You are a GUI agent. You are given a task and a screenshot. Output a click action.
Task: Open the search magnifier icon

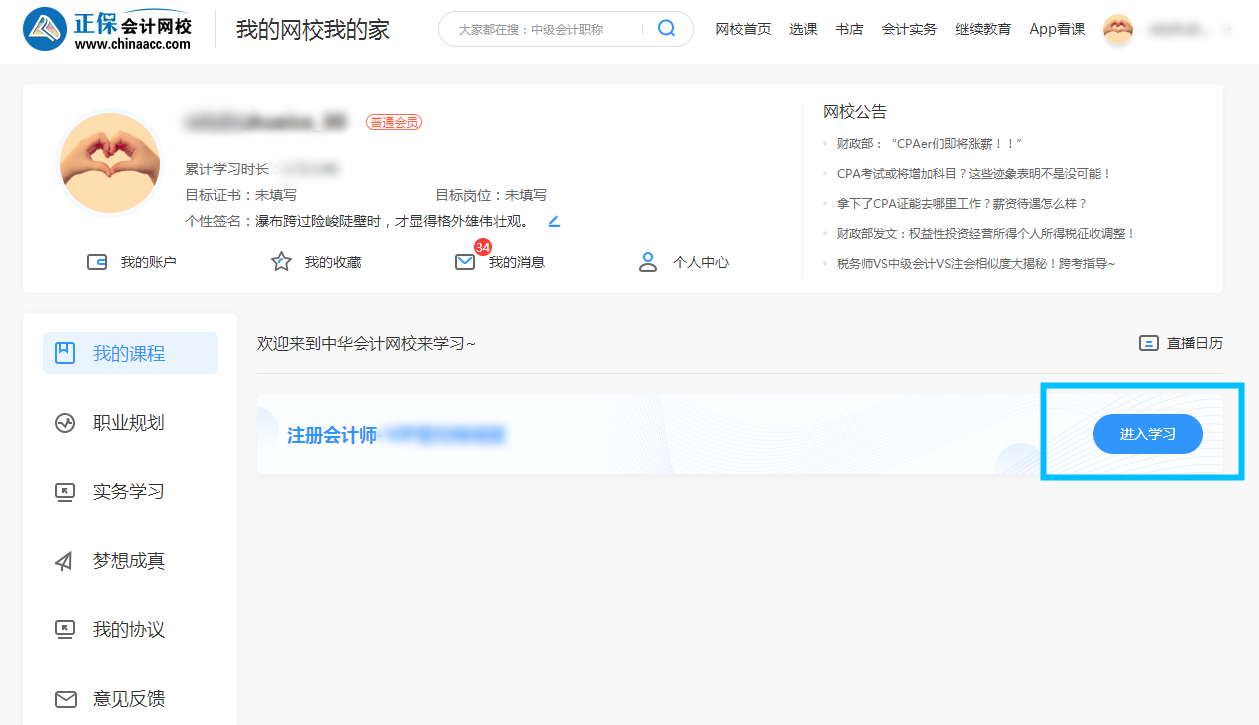(665, 28)
